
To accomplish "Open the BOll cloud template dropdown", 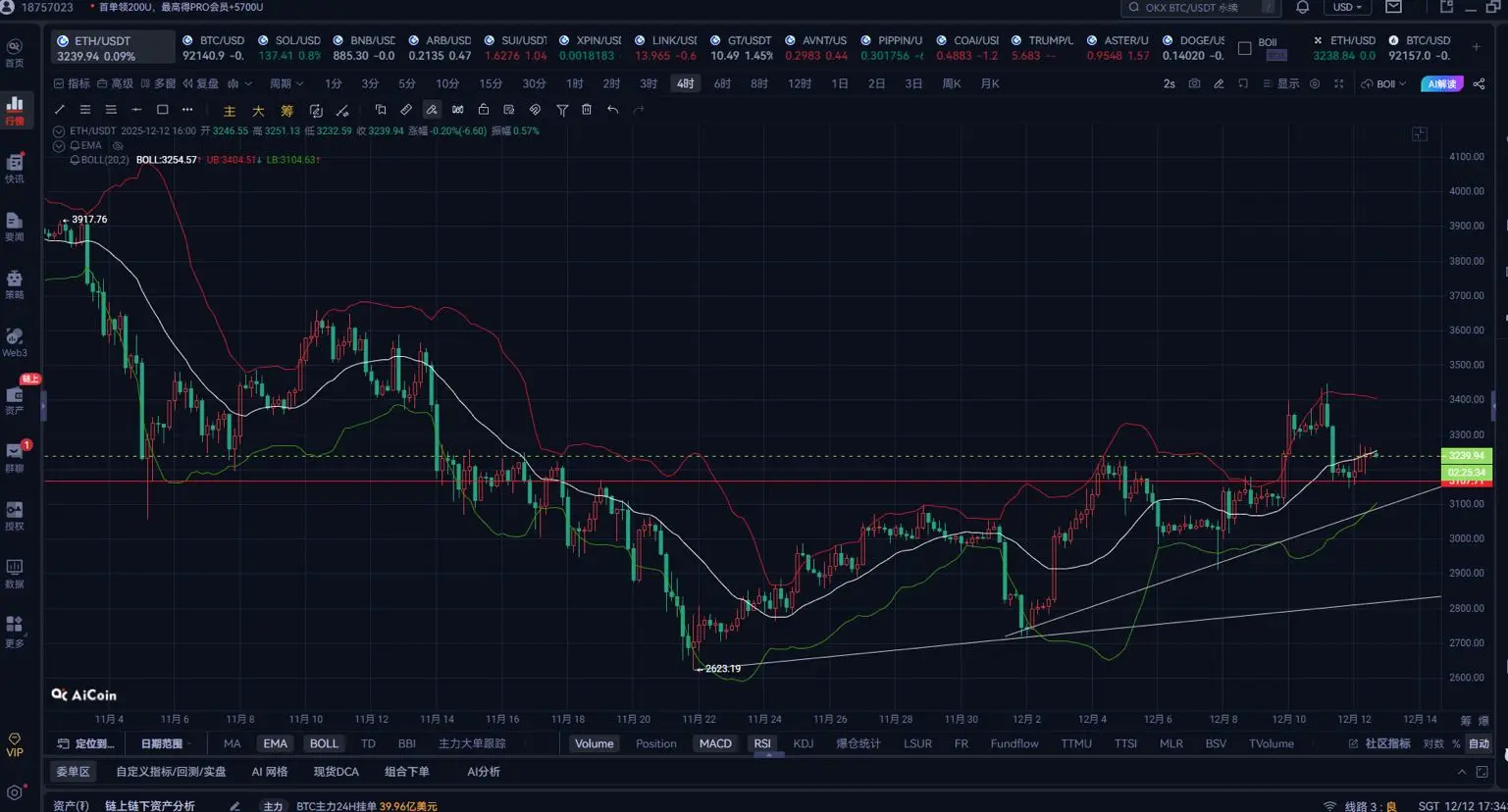I will (x=1383, y=84).
